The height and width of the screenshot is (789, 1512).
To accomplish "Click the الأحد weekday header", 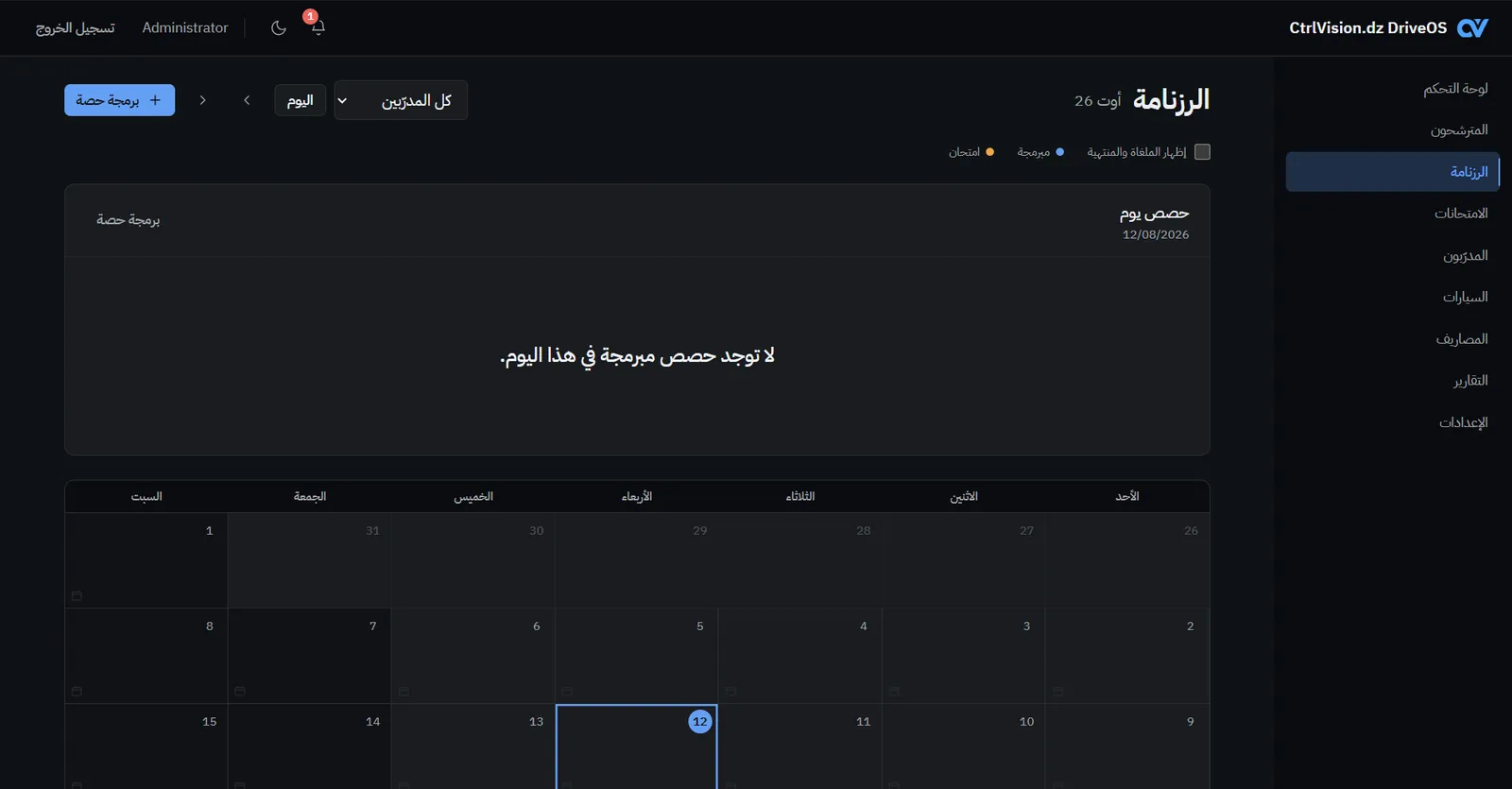I will 1127,496.
